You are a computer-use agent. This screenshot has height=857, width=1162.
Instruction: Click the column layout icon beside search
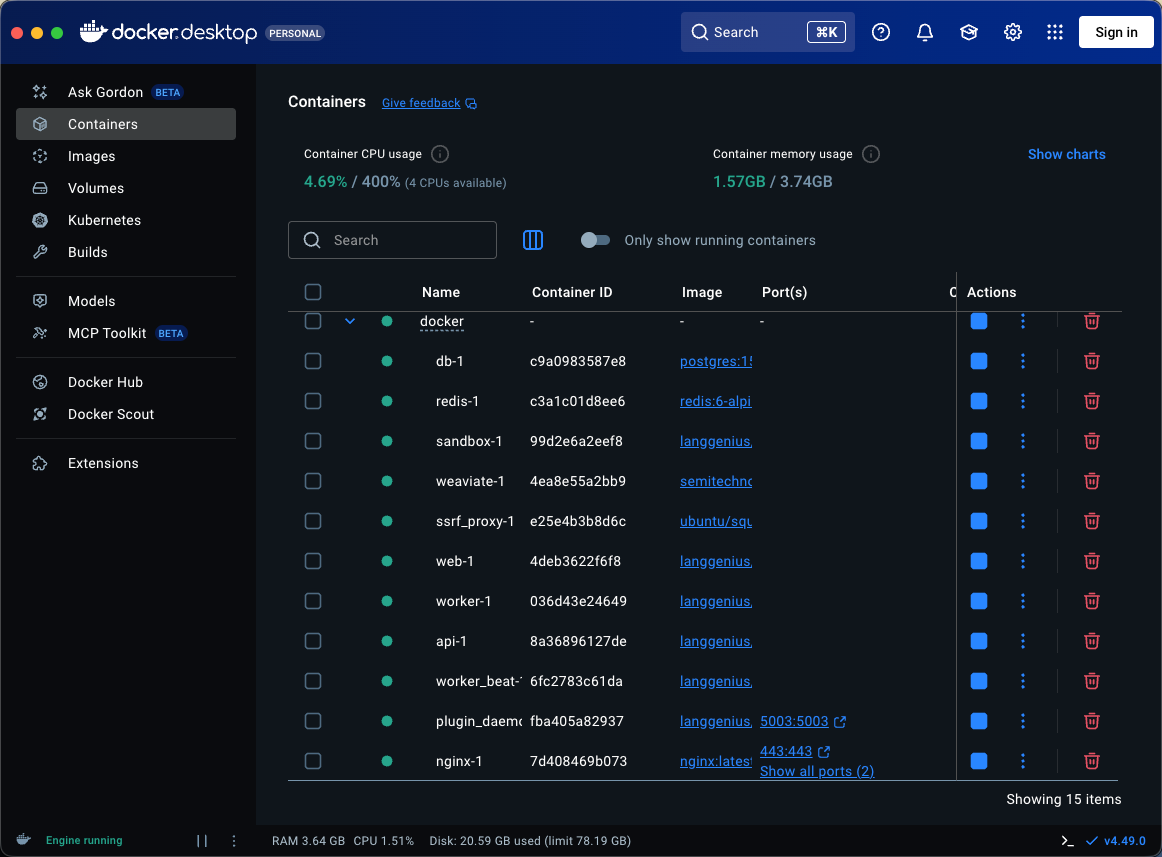point(533,240)
